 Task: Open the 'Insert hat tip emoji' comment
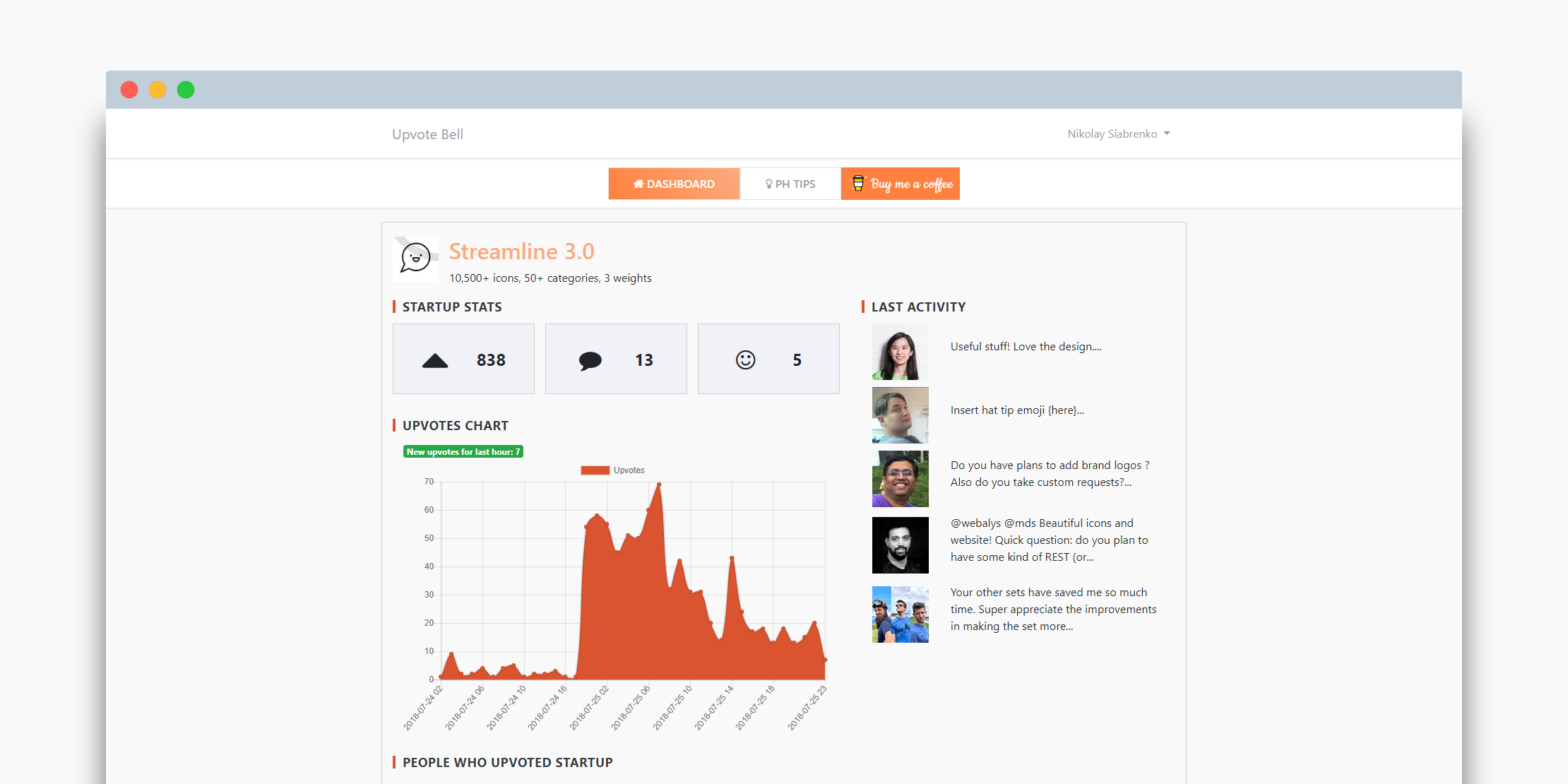[x=1017, y=410]
